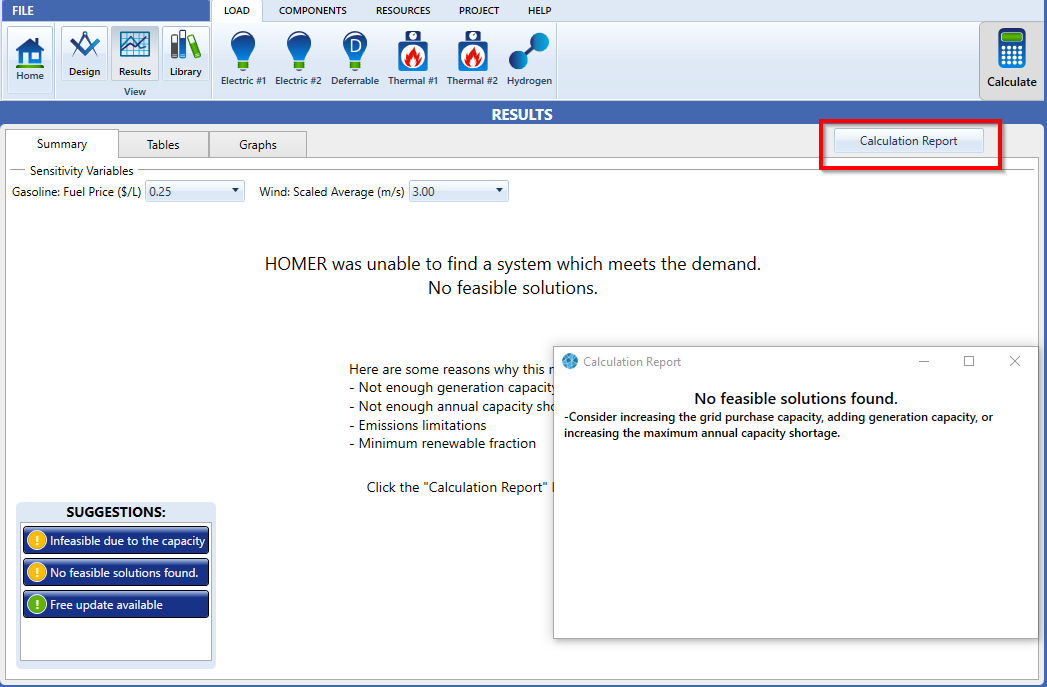Click the Free update available suggestion
Image resolution: width=1047 pixels, height=687 pixels.
tap(116, 605)
